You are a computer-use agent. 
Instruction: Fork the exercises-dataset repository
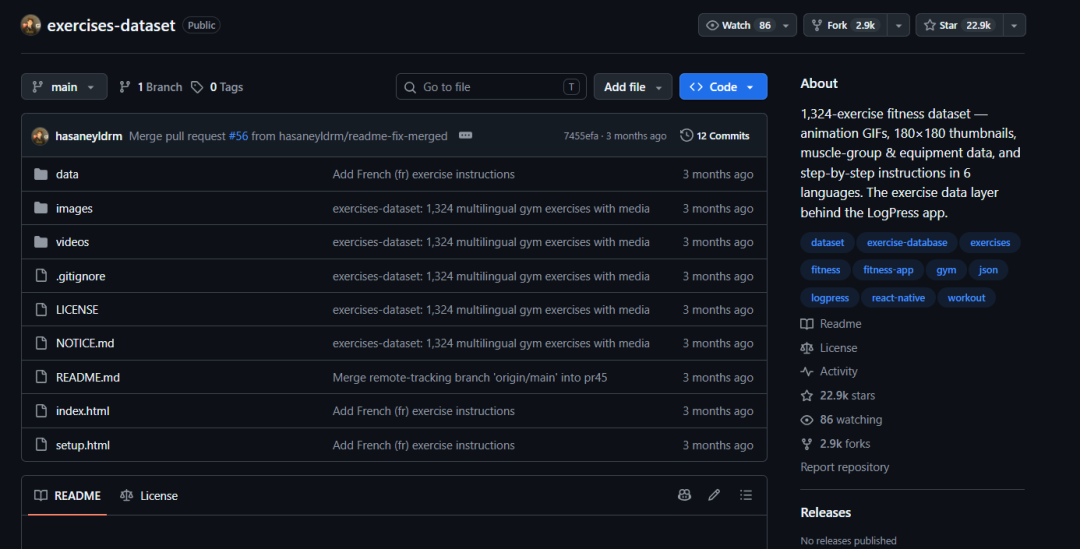pos(845,25)
